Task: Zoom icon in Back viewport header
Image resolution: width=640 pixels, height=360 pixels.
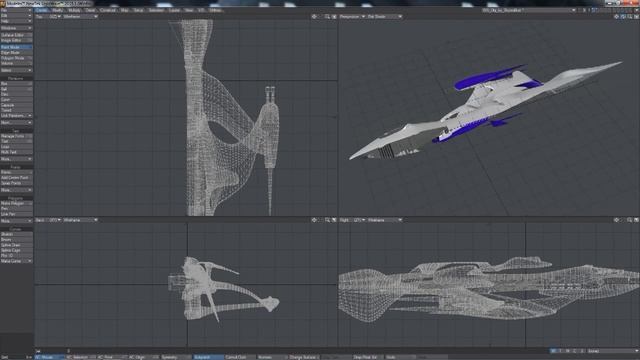Action: click(x=327, y=220)
